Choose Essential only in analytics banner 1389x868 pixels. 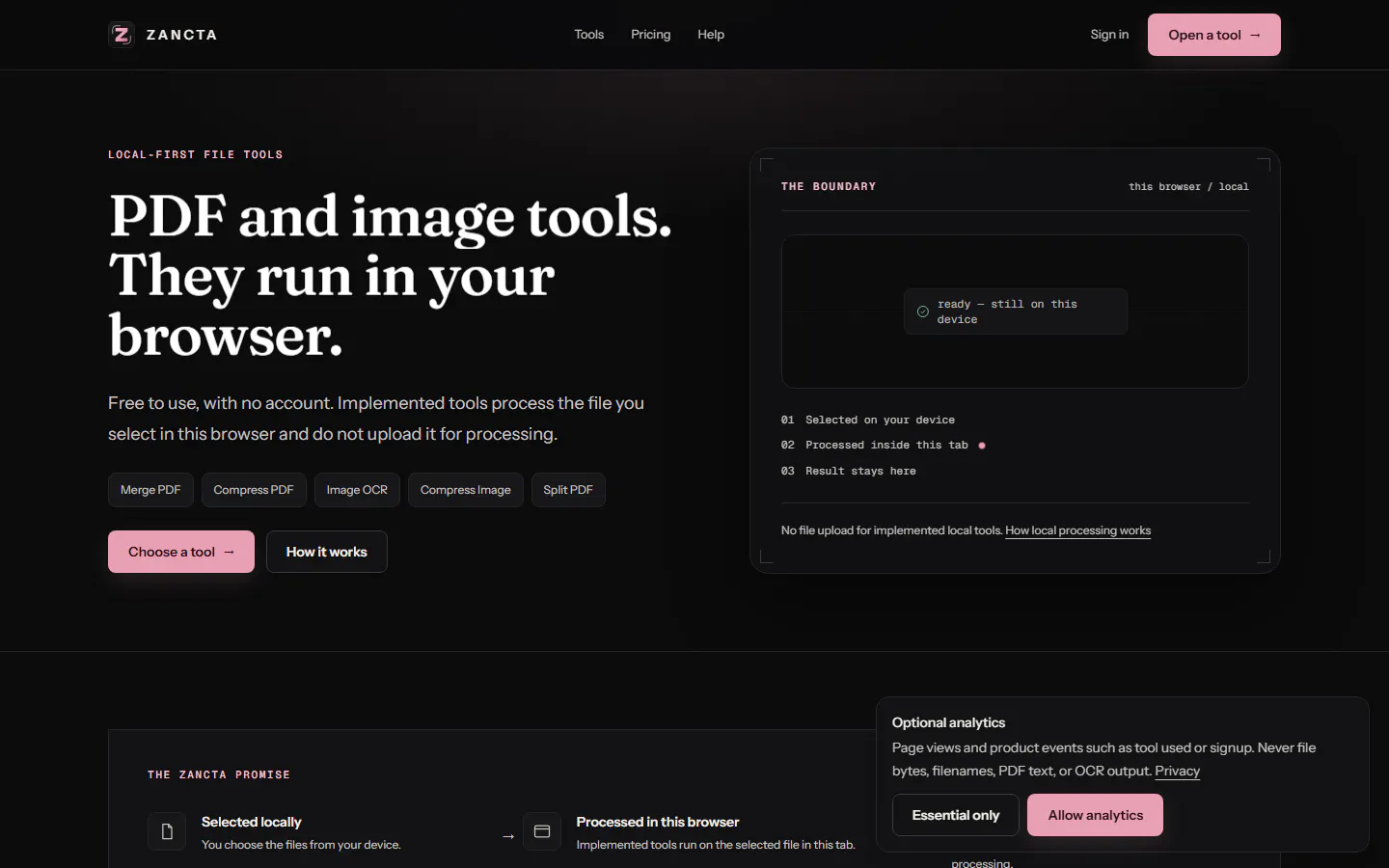coord(956,815)
